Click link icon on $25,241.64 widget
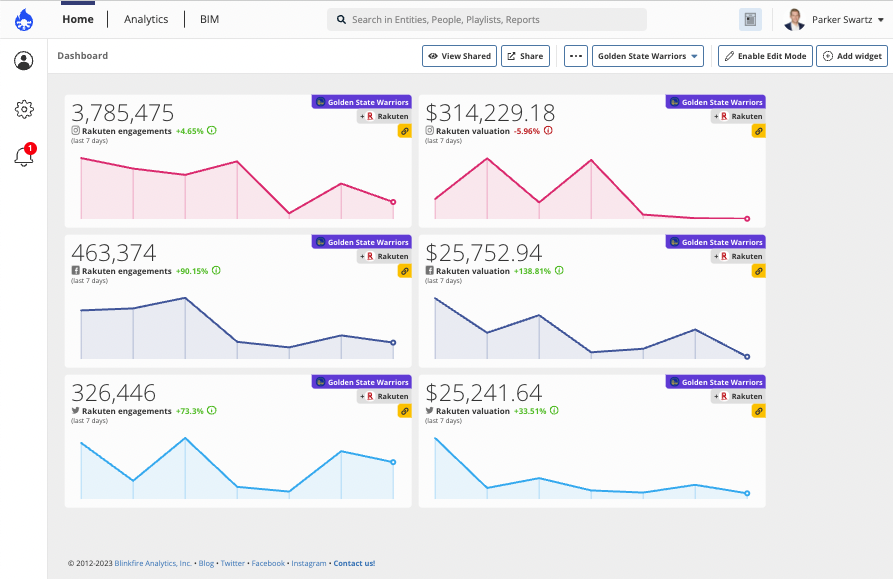Viewport: 893px width, 579px height. tap(759, 412)
